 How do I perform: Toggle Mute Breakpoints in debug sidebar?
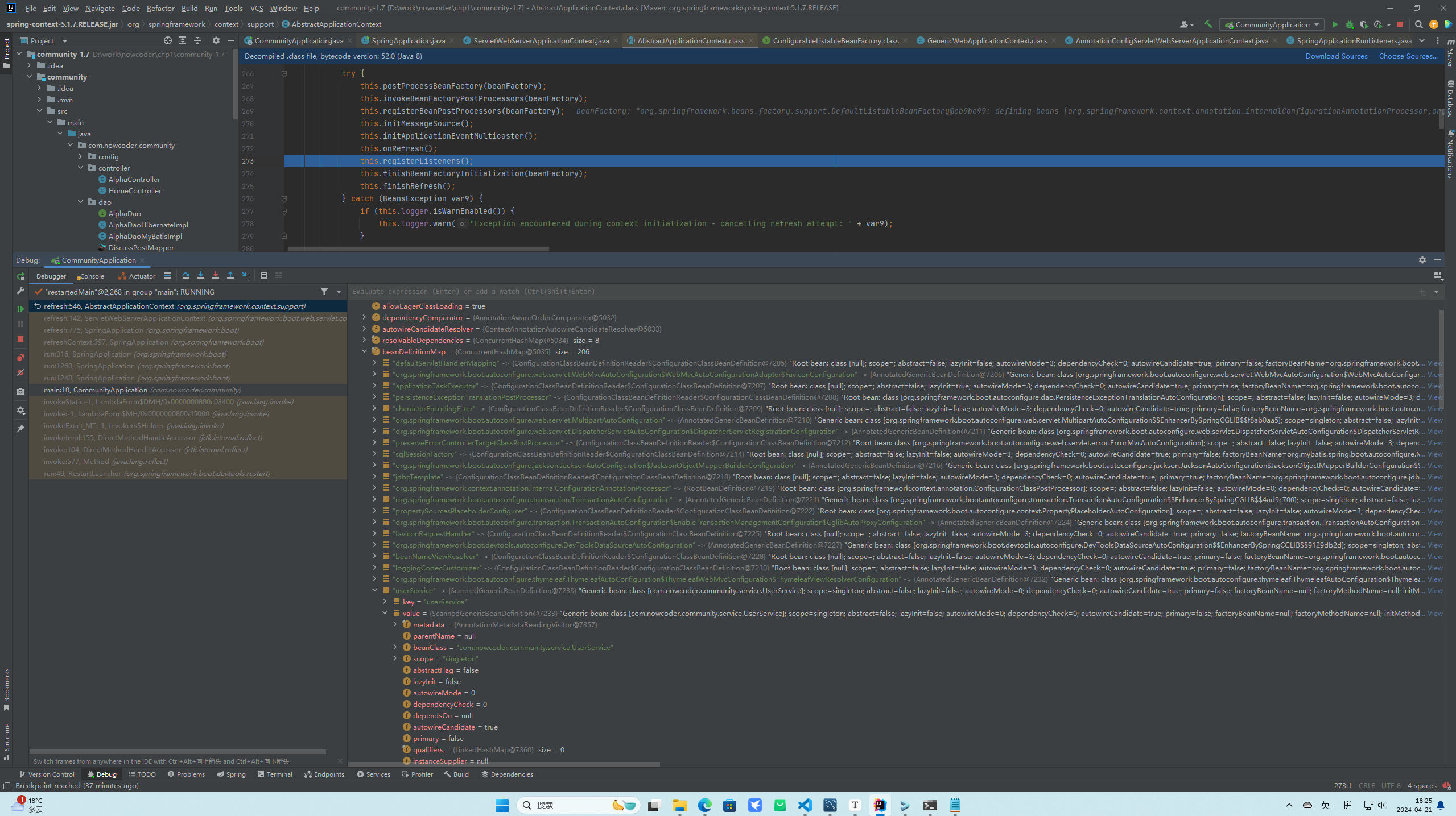[x=20, y=372]
